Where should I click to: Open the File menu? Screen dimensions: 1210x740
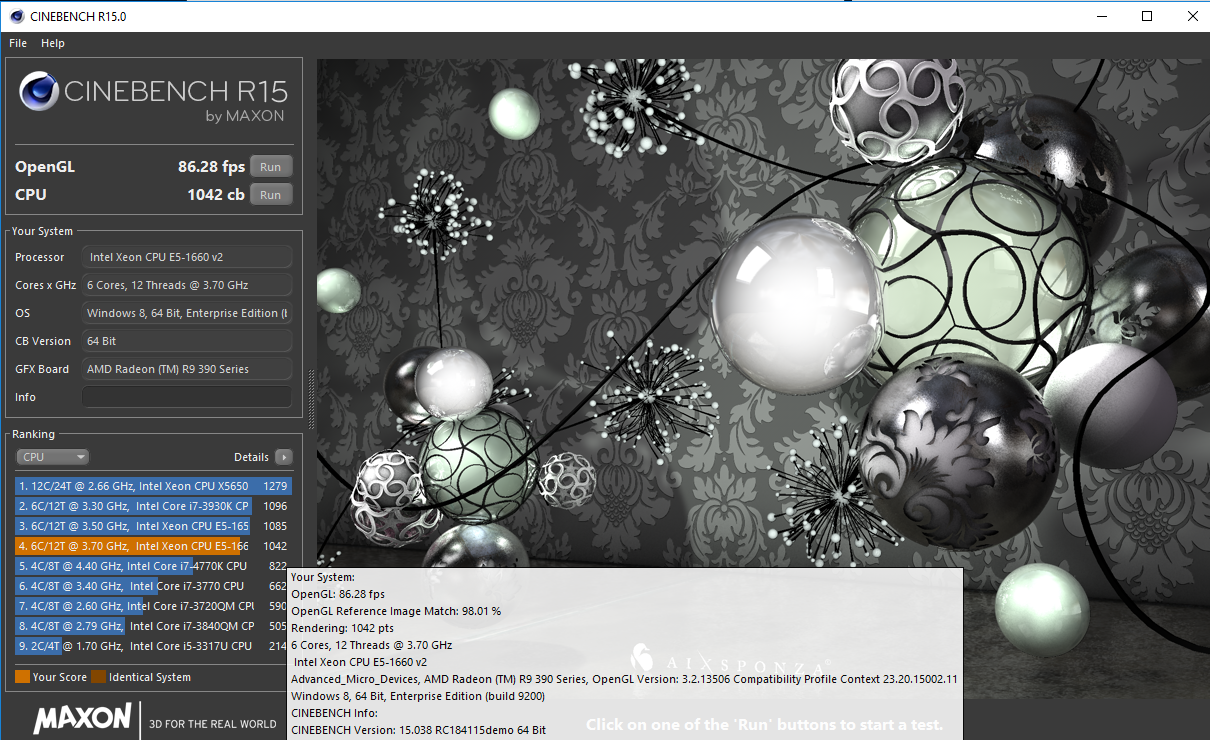(18, 43)
